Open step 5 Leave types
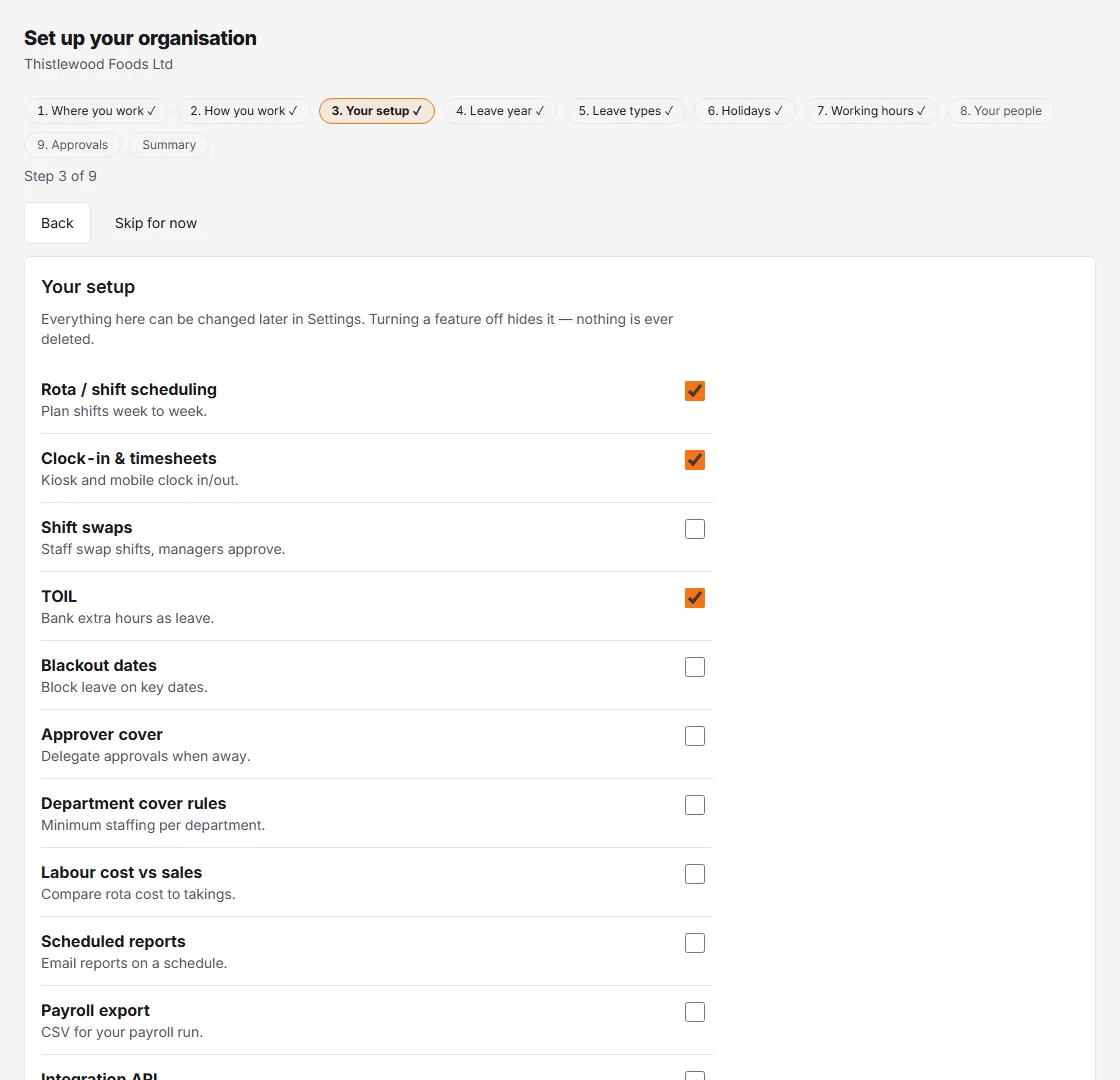The height and width of the screenshot is (1080, 1120). pos(626,111)
